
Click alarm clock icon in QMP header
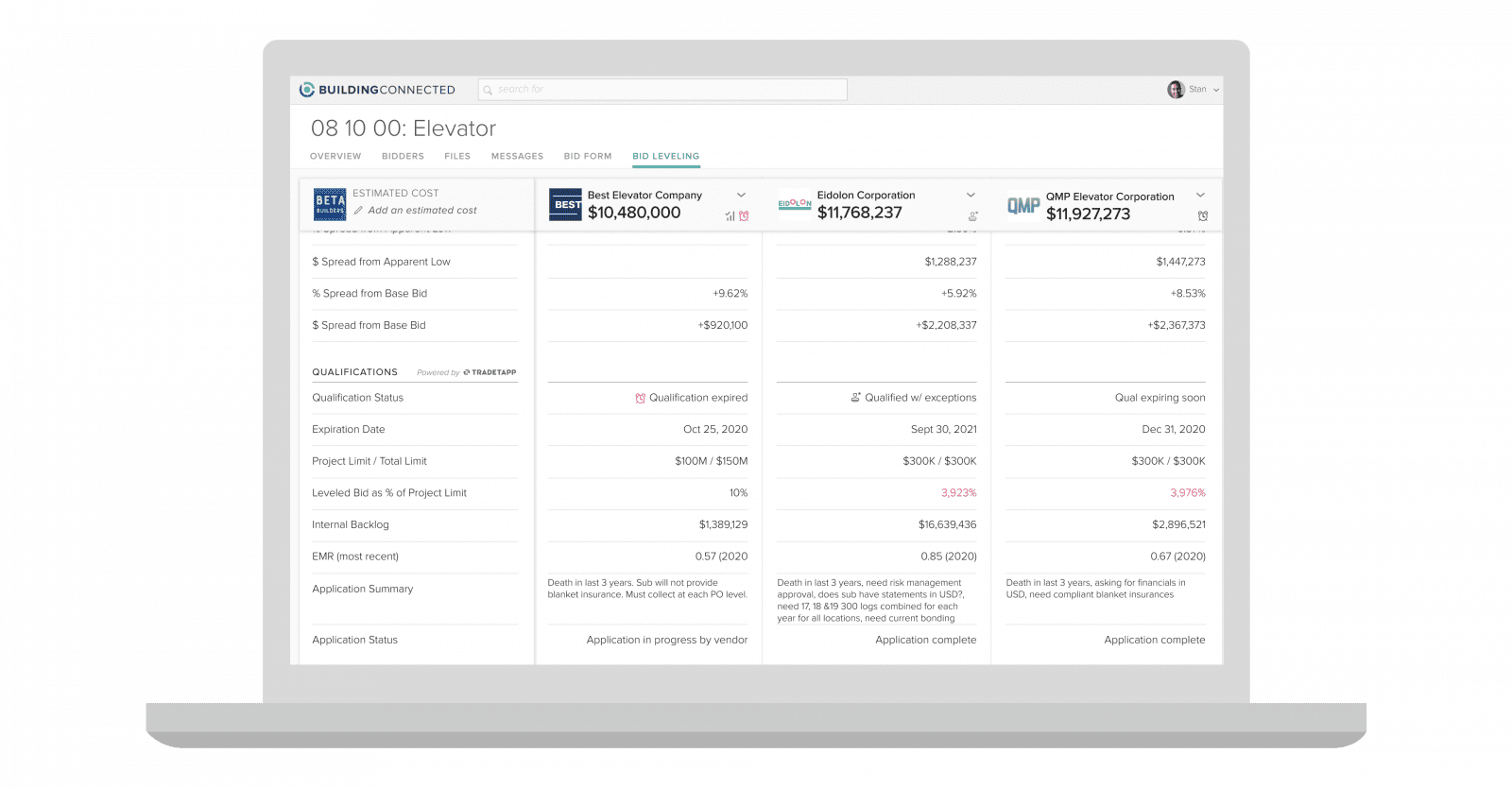click(x=1202, y=216)
